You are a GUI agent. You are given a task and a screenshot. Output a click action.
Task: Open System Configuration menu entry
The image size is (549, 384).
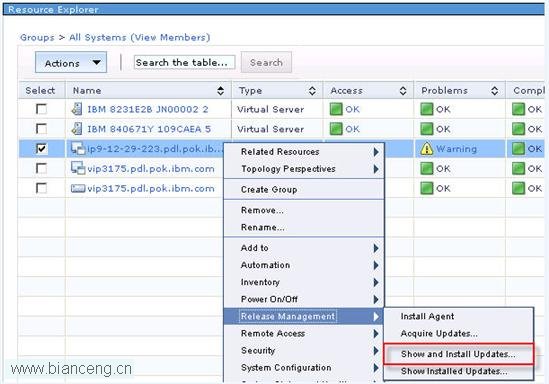(x=304, y=368)
